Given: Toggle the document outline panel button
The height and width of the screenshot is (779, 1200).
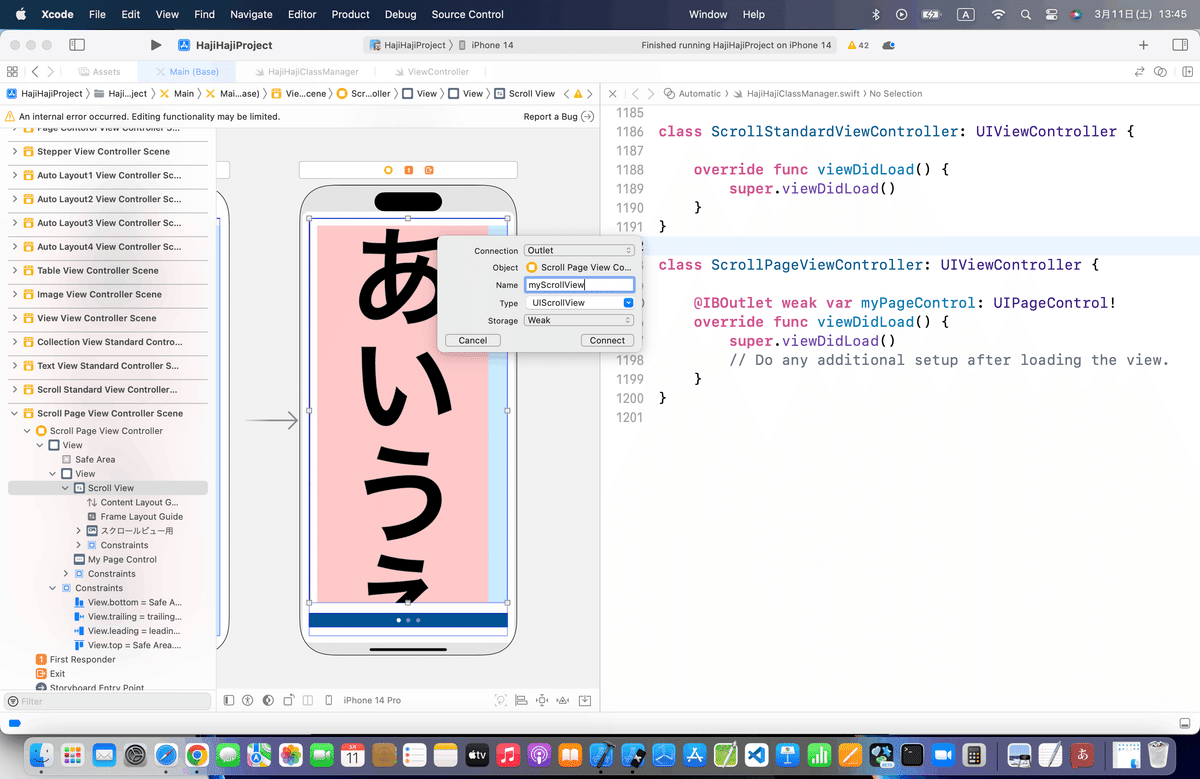Looking at the screenshot, I should click(229, 700).
